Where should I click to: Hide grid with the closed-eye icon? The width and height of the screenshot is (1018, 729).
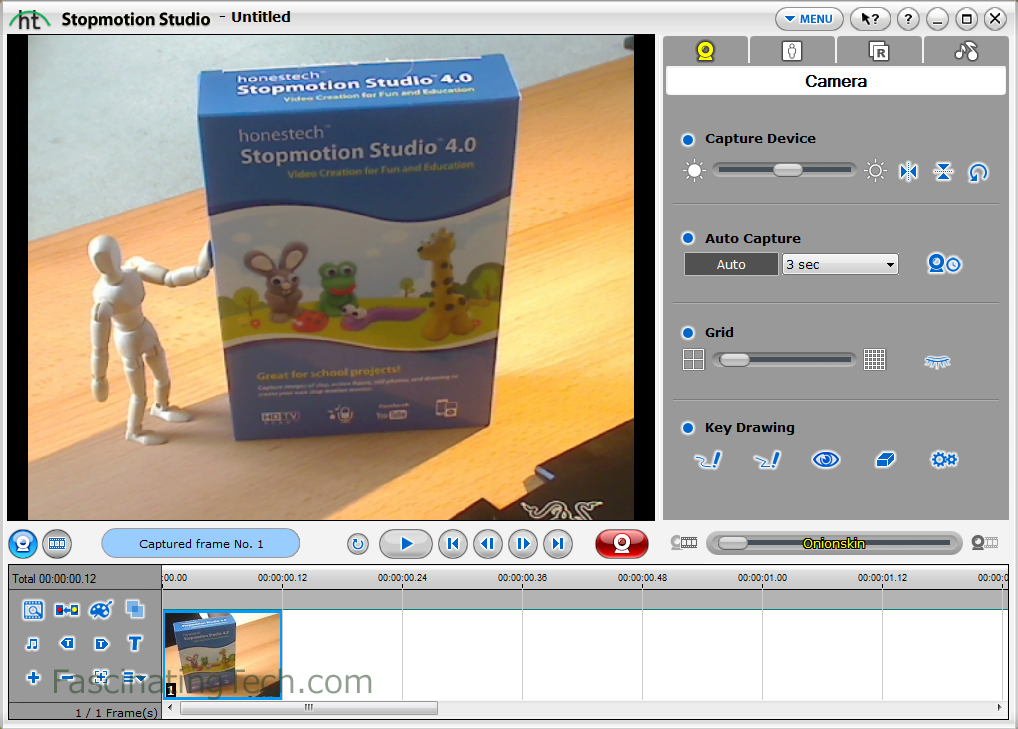pos(937,362)
